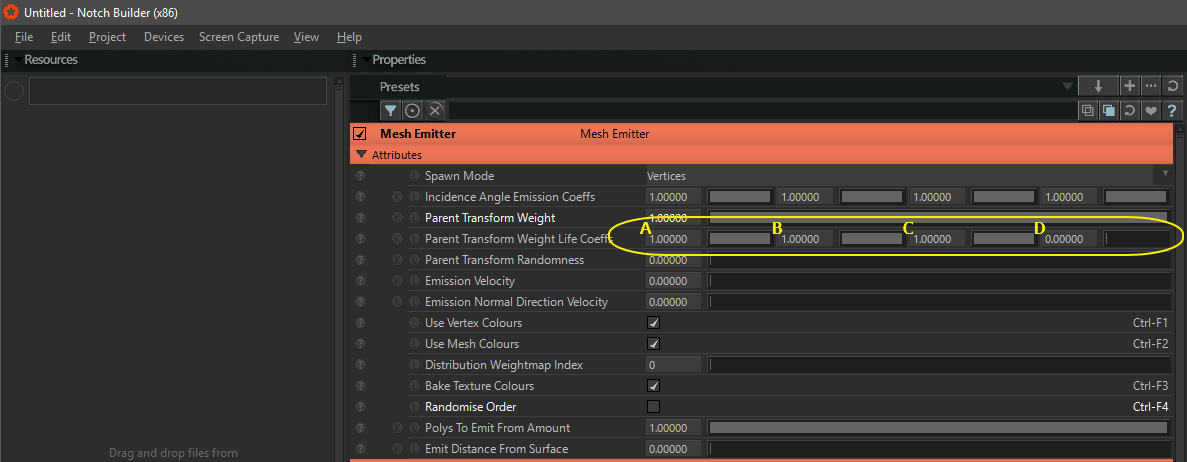
Task: Click the Resources search input field
Action: (x=178, y=92)
